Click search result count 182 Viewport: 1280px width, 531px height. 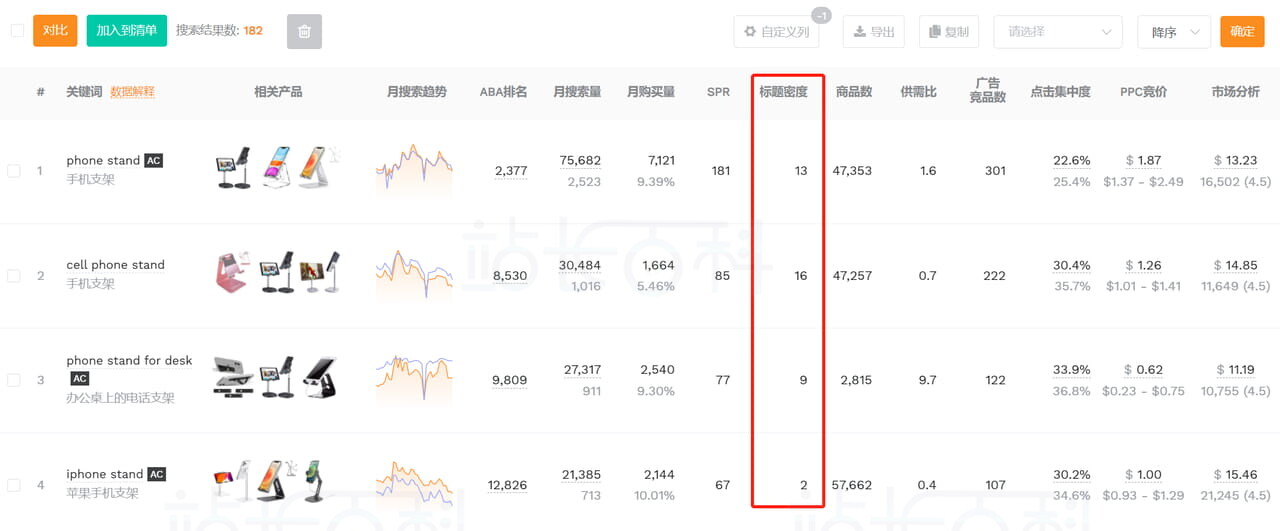253,31
